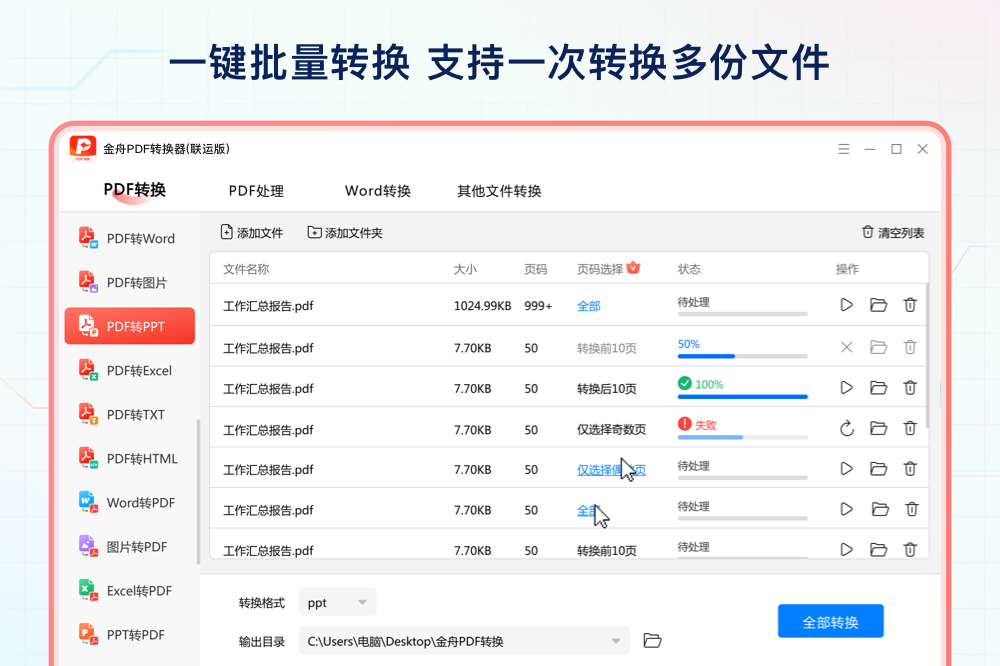1000x666 pixels.
Task: Switch to the PDF处理 tab
Action: (x=256, y=191)
